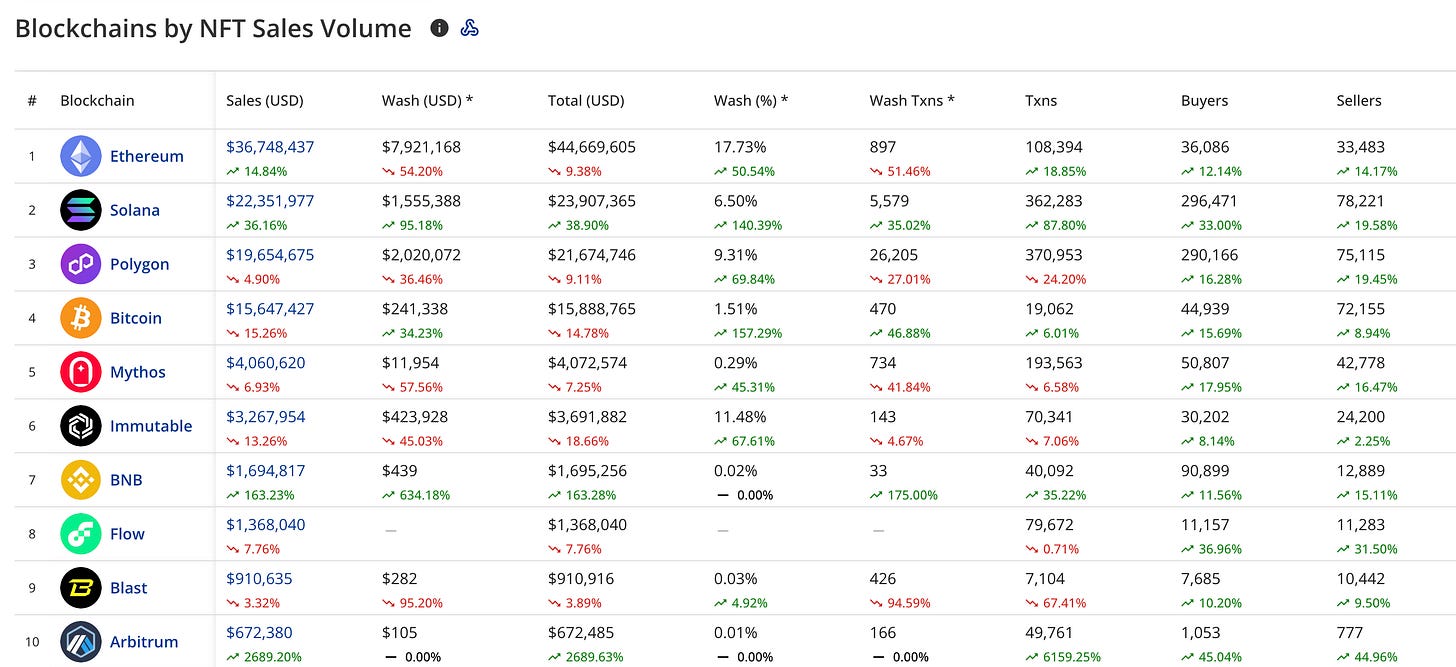This screenshot has height=667, width=1456.
Task: Click the Arbitrum logo icon
Action: 81,642
